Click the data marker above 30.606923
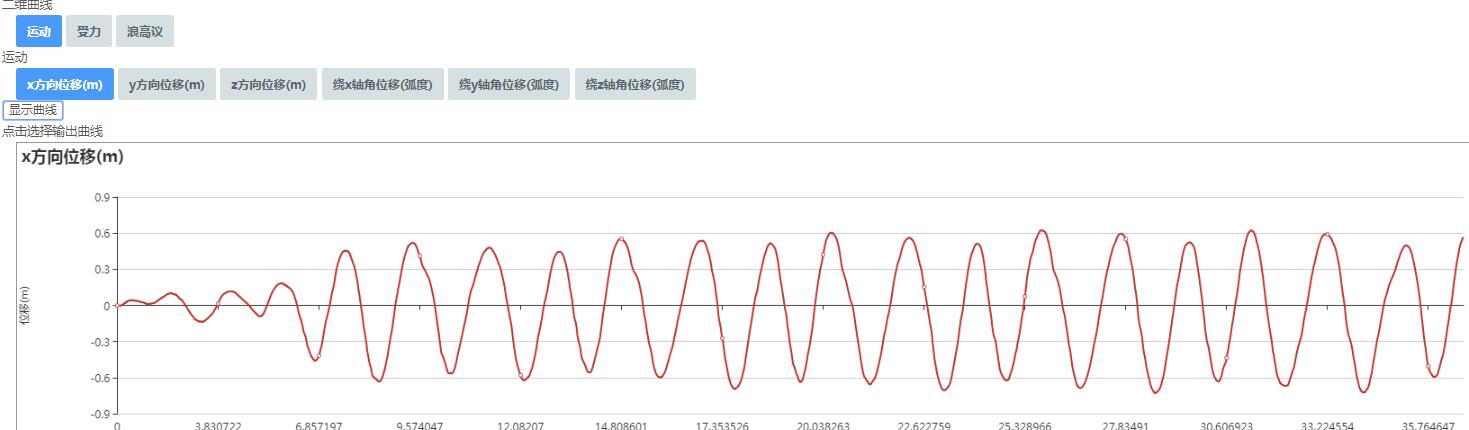The image size is (1469, 430). point(1226,359)
